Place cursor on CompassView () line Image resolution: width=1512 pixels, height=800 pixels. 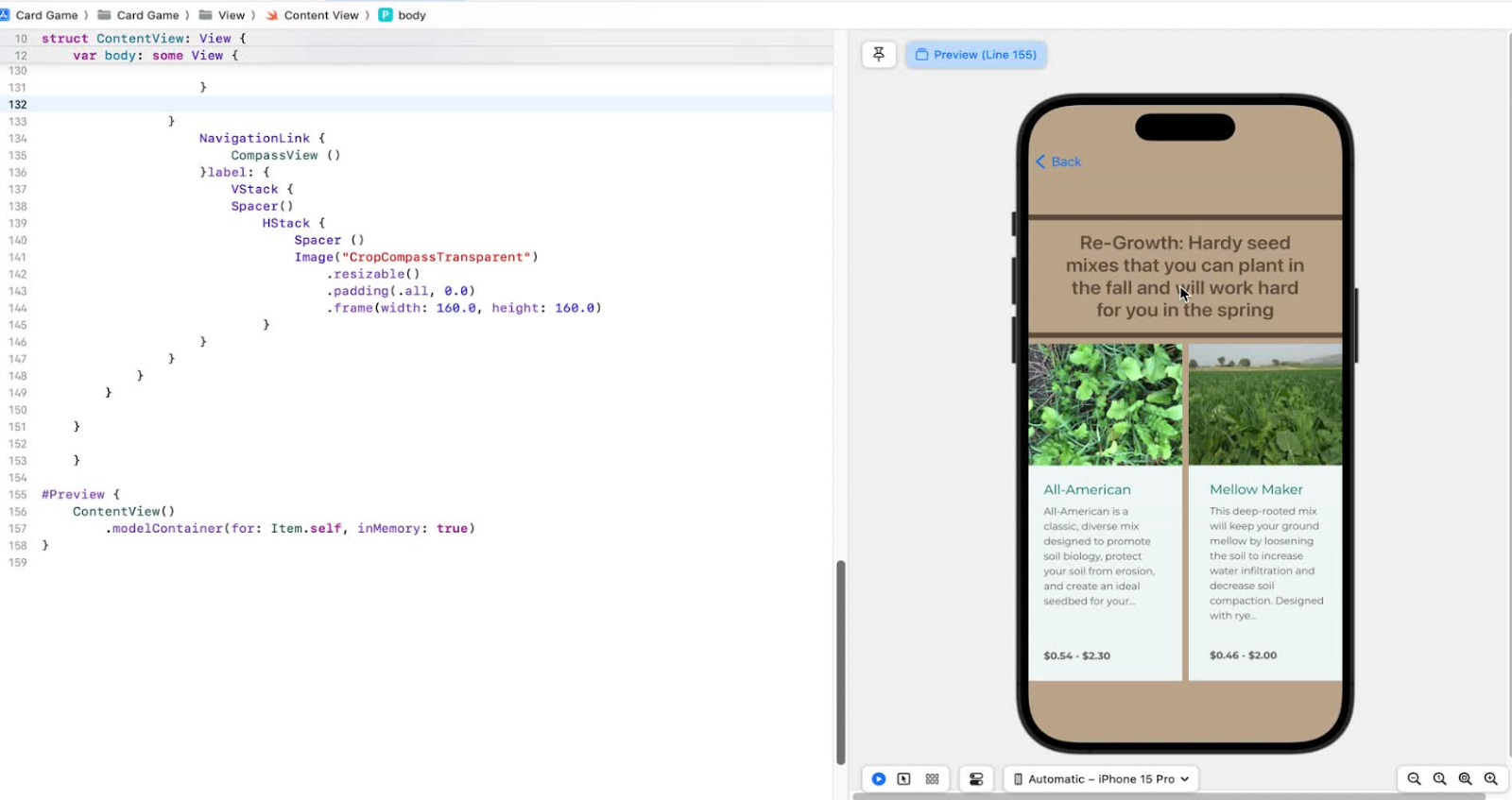[285, 156]
